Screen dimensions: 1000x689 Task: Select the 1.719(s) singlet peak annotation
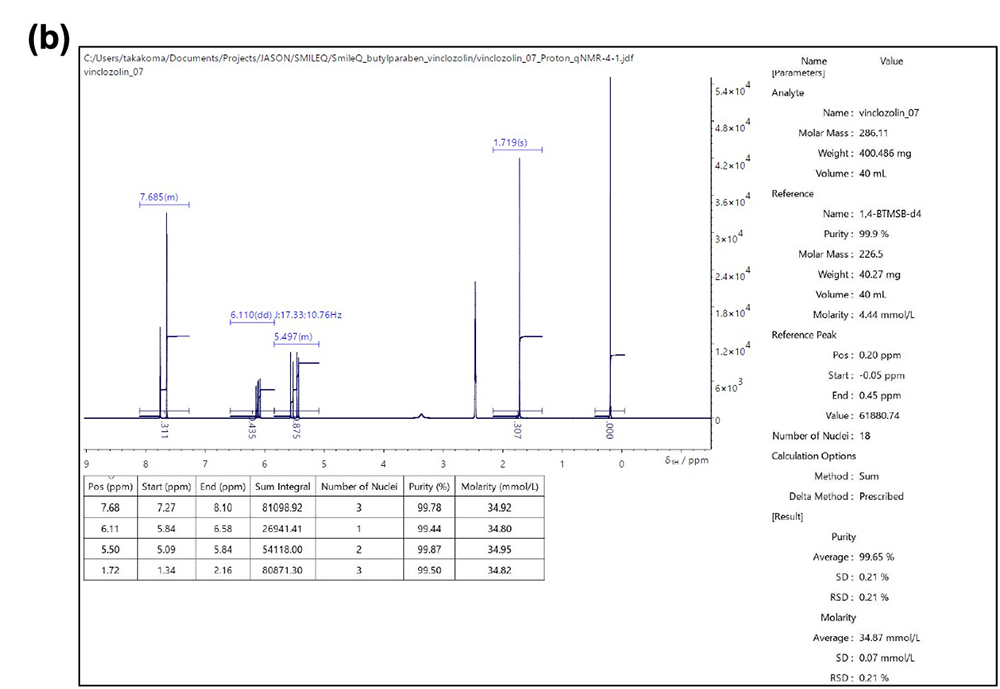pyautogui.click(x=510, y=143)
